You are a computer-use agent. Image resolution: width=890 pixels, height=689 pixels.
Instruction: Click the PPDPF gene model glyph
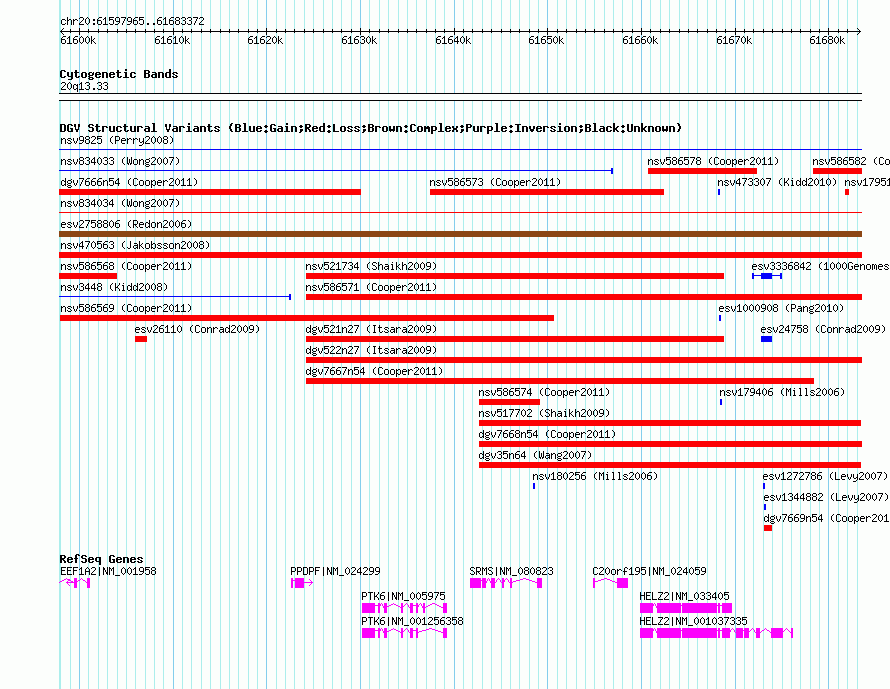point(302,583)
